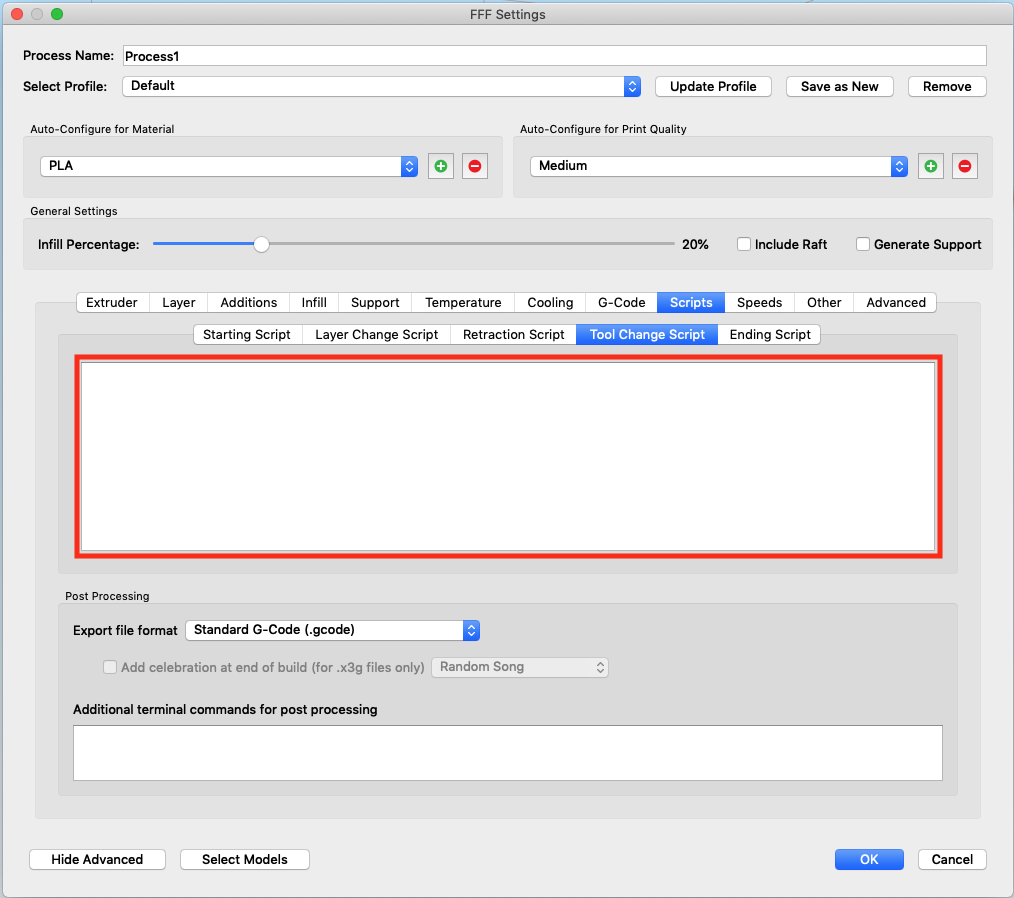
Task: Confirm settings with the OK button
Action: pyautogui.click(x=869, y=859)
